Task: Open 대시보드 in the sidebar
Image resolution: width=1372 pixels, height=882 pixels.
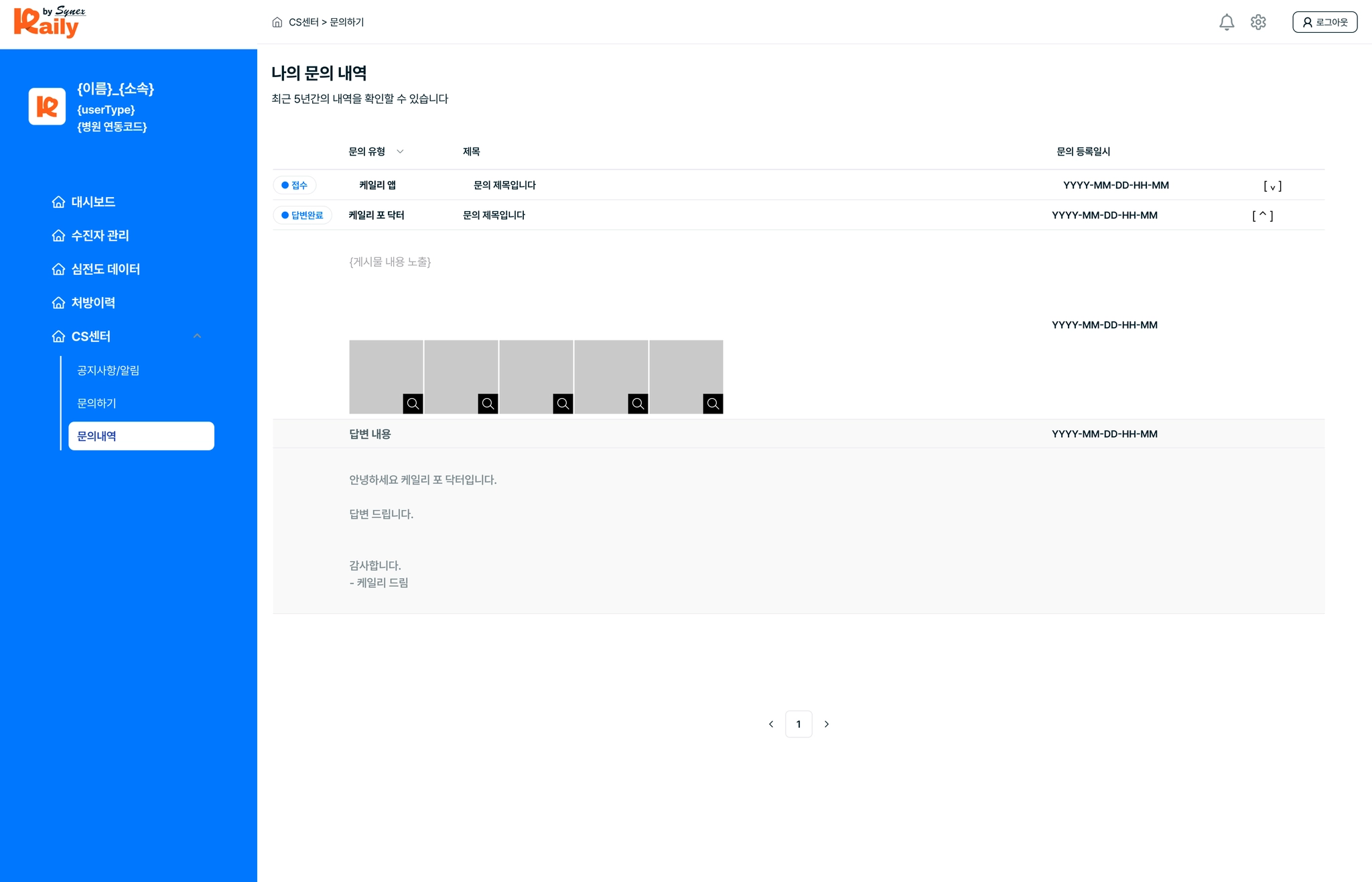Action: [93, 202]
